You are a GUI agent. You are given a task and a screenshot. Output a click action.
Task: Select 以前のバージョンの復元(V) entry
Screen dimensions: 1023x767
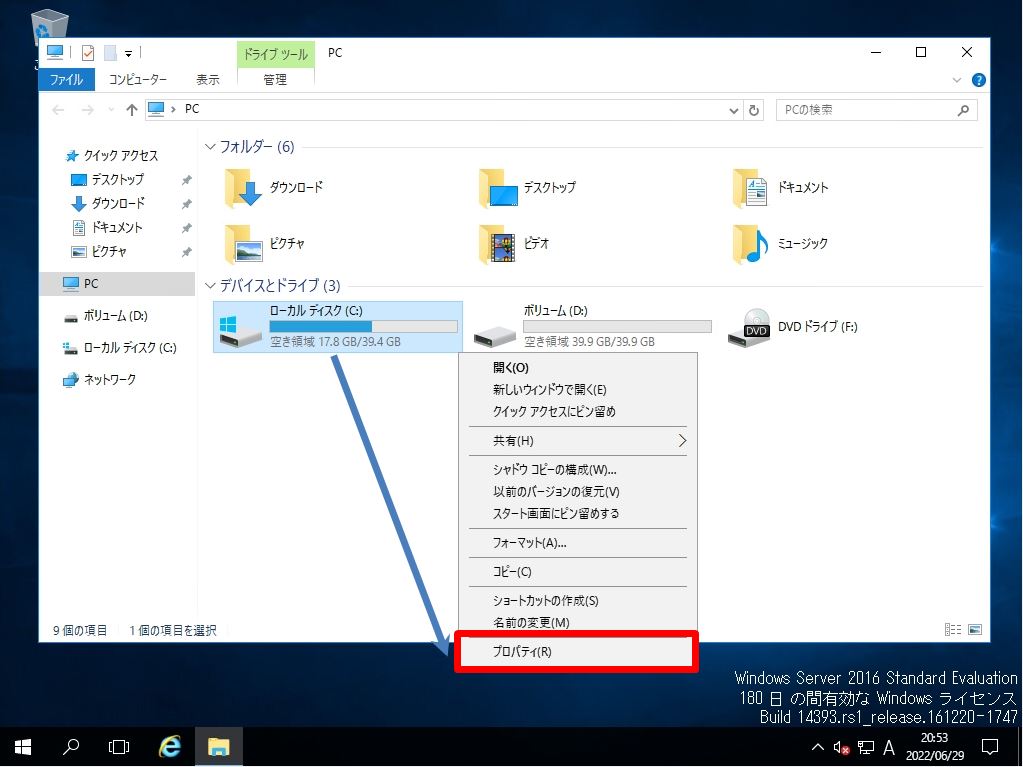pyautogui.click(x=578, y=492)
